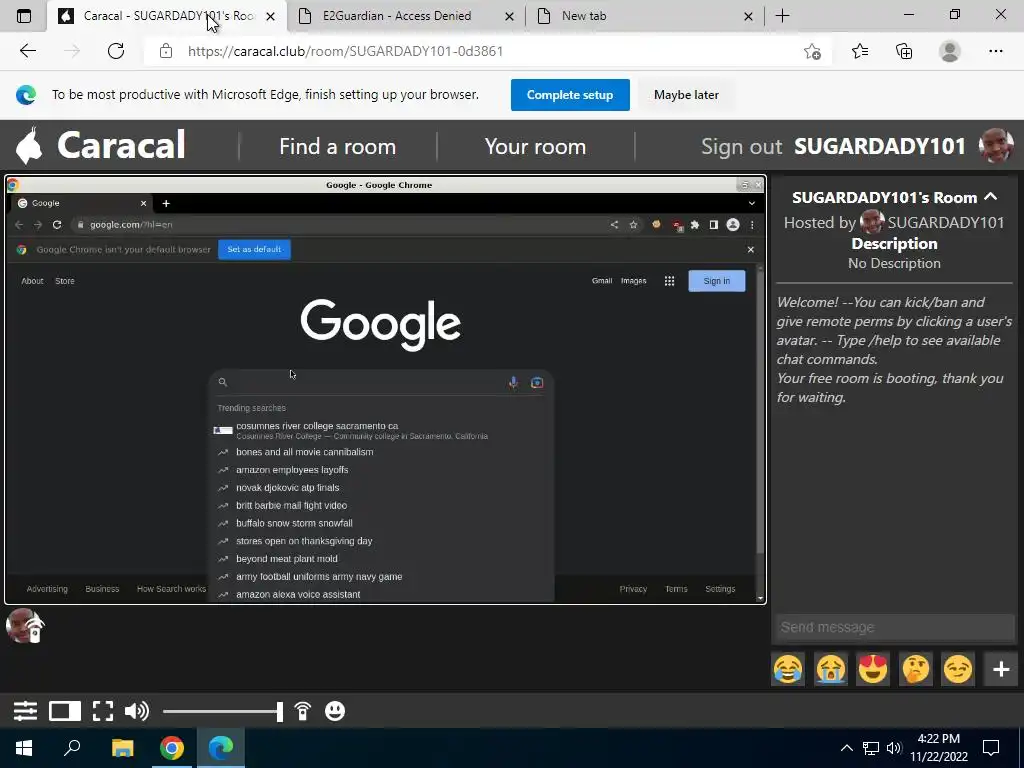This screenshot has height=768, width=1024.
Task: Toggle theater mode rectangle icon
Action: (x=65, y=711)
